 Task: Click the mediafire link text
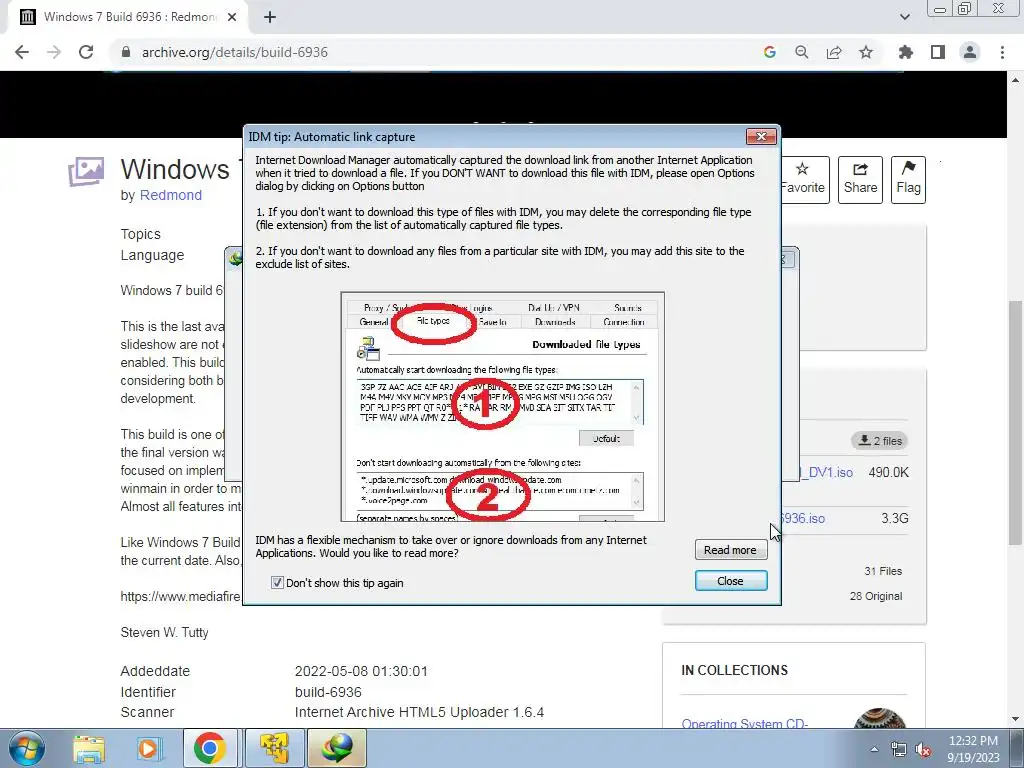tap(180, 596)
